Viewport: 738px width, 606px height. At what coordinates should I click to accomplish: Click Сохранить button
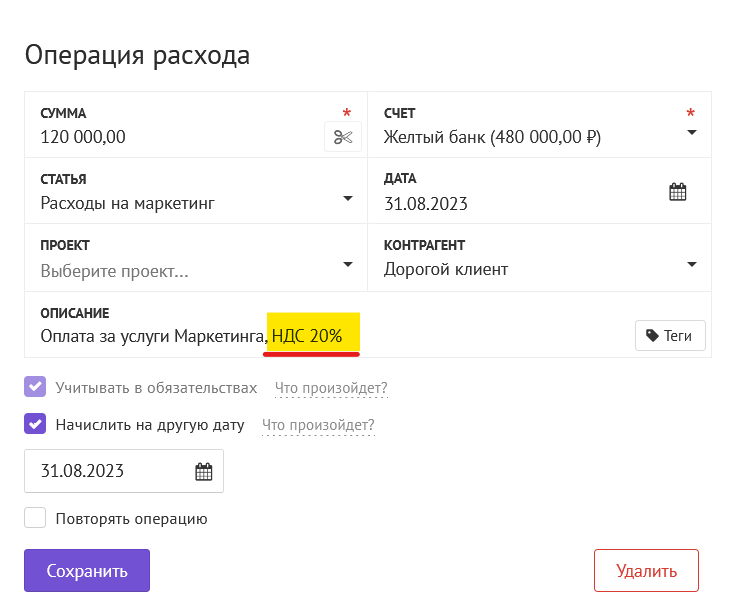click(87, 570)
